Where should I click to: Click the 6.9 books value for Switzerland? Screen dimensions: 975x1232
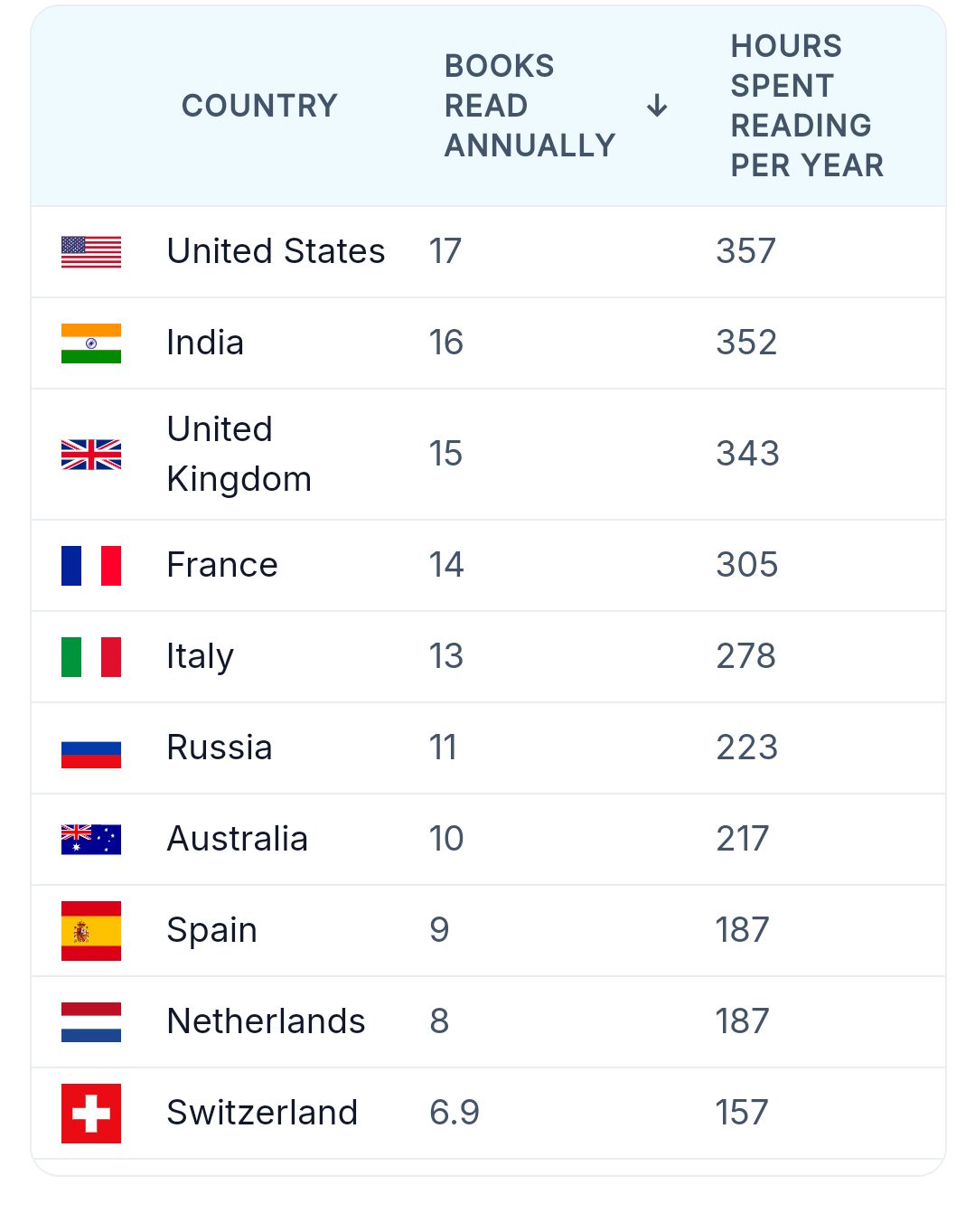[455, 1113]
